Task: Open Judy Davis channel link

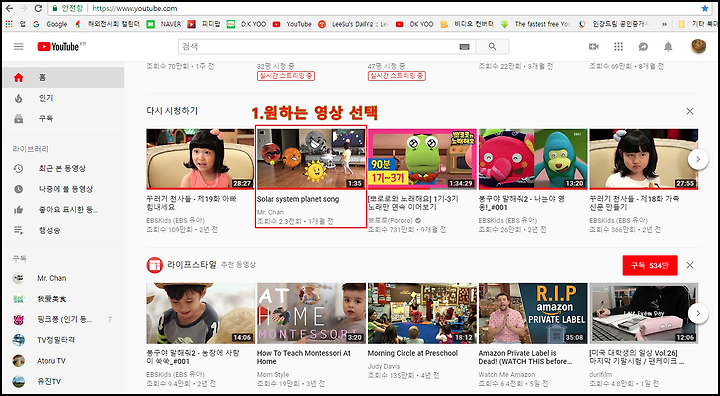Action: [384, 367]
